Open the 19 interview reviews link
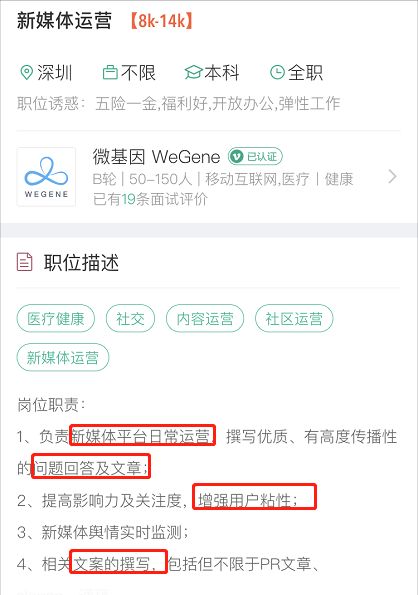The height and width of the screenshot is (595, 418). pyautogui.click(x=150, y=199)
